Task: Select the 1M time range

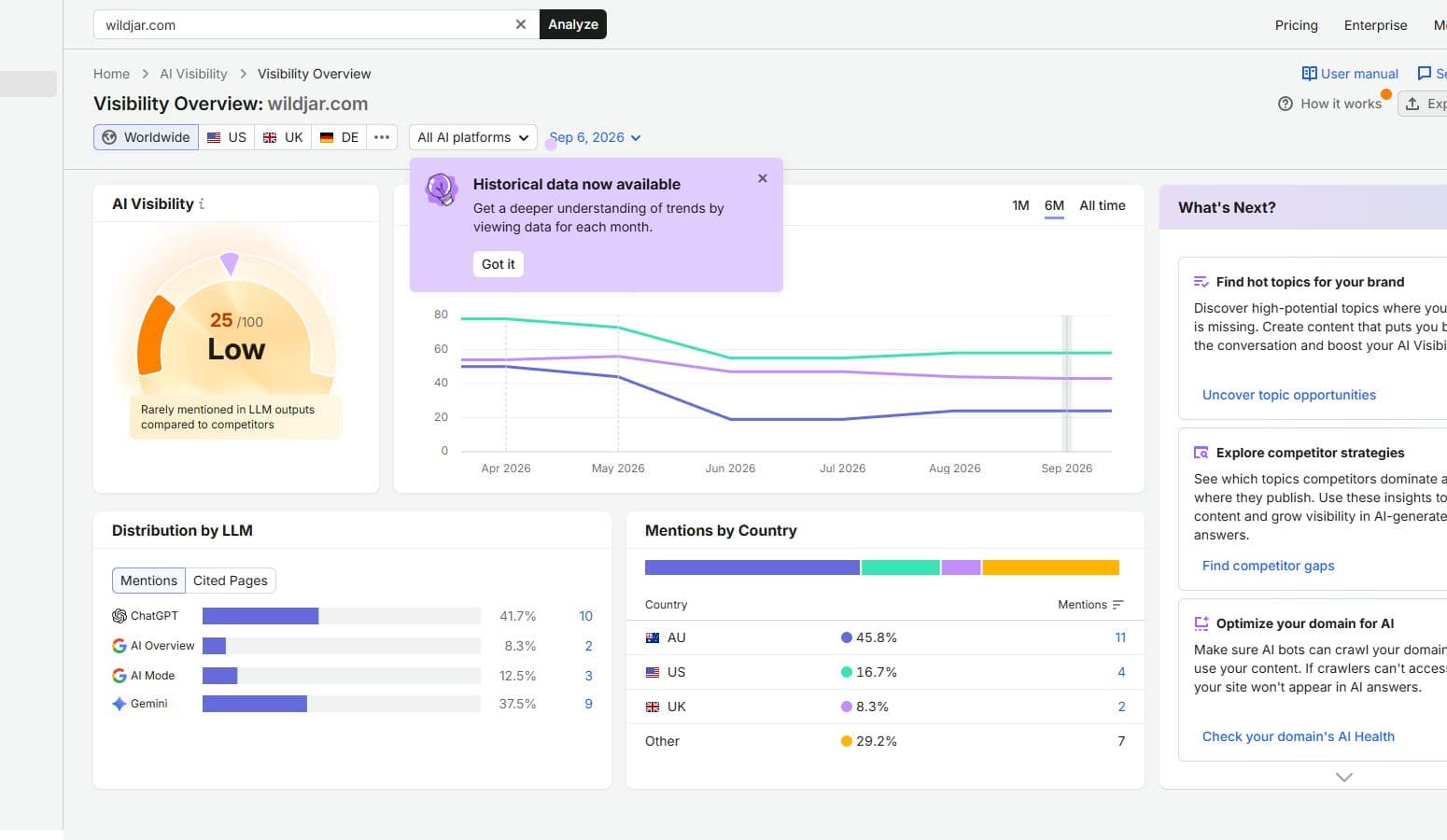Action: [x=1020, y=205]
